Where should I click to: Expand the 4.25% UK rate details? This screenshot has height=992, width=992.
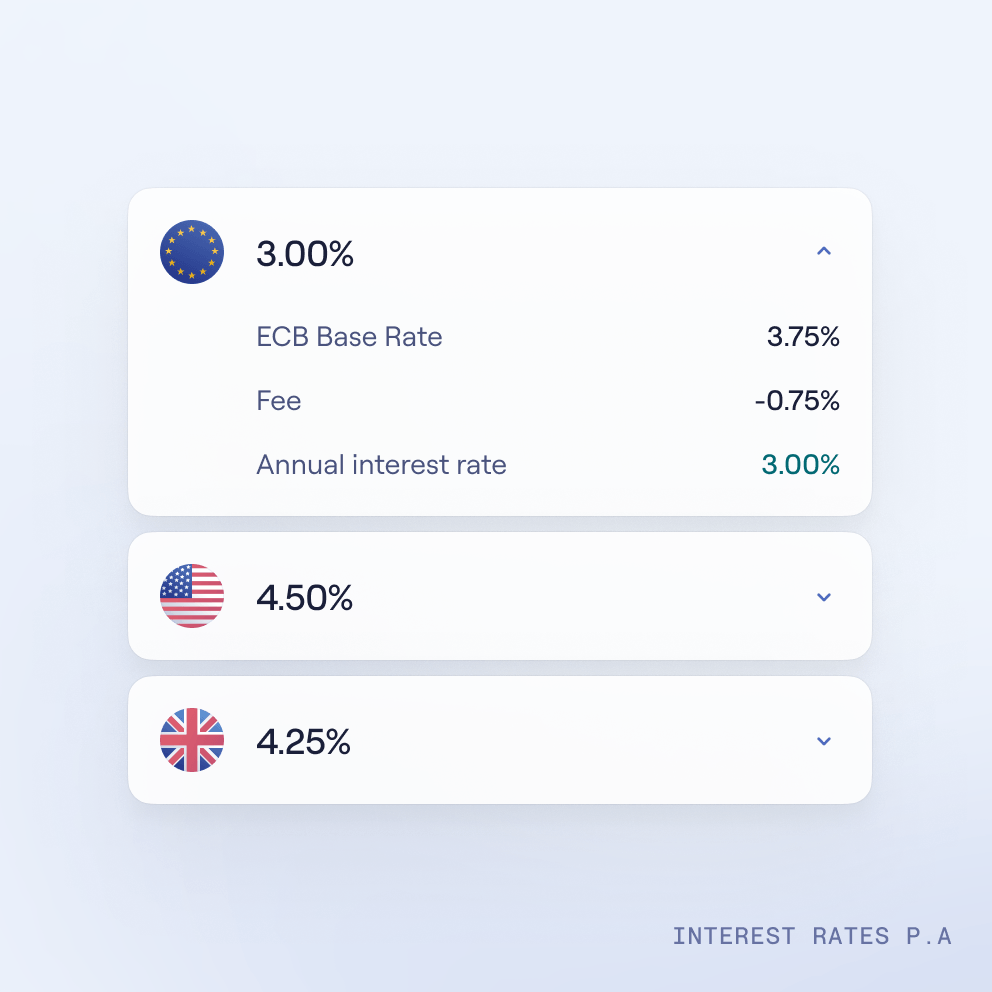tap(823, 741)
